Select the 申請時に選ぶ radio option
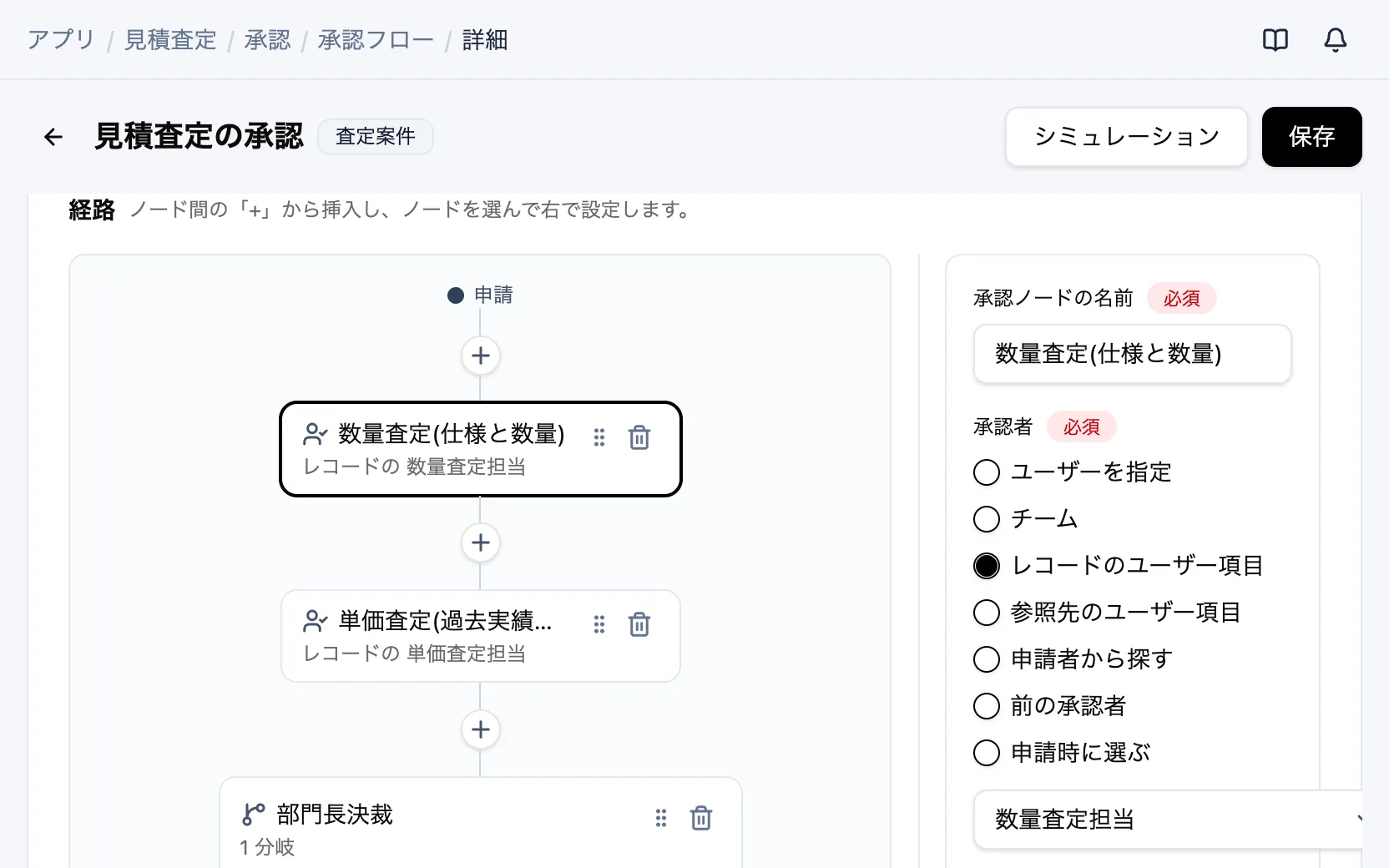Viewport: 1389px width, 868px height. tap(987, 753)
